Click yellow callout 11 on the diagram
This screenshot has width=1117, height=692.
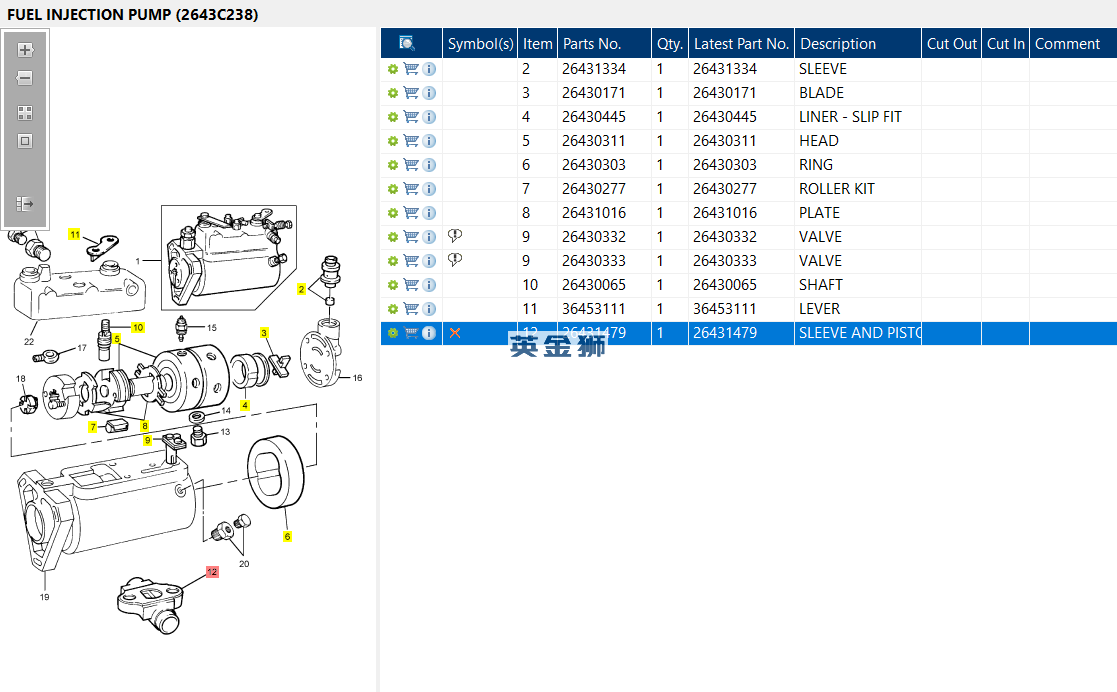pyautogui.click(x=74, y=234)
